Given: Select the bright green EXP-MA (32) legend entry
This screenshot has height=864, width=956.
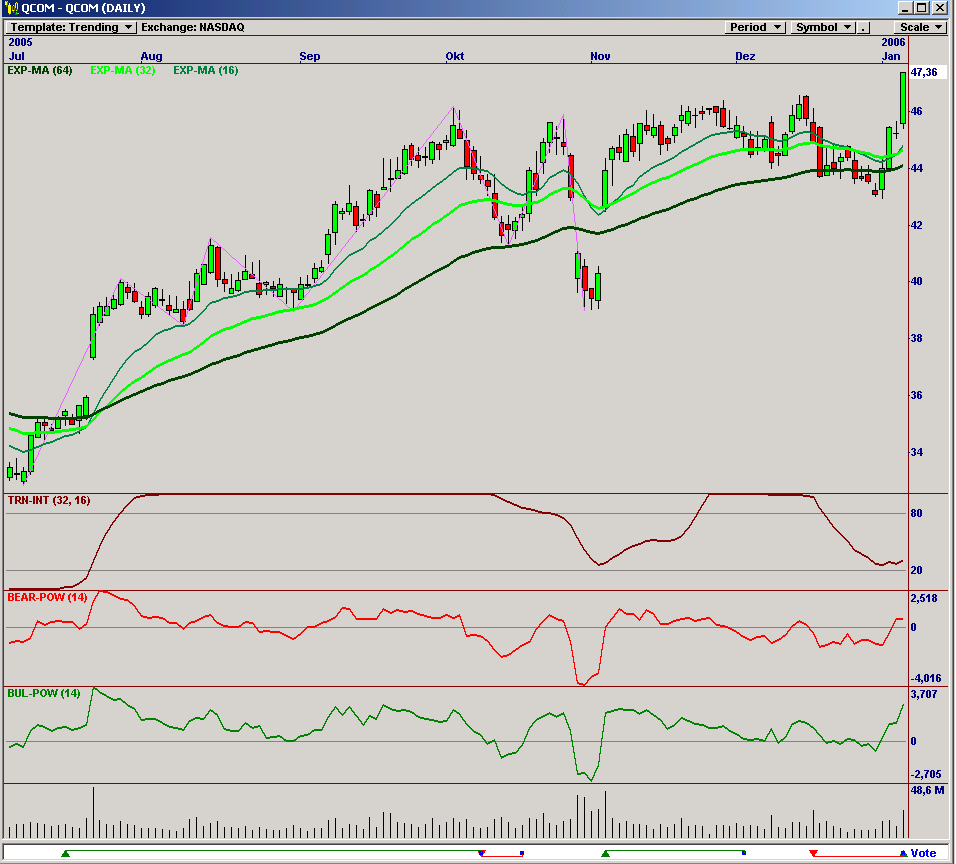Looking at the screenshot, I should (x=122, y=72).
